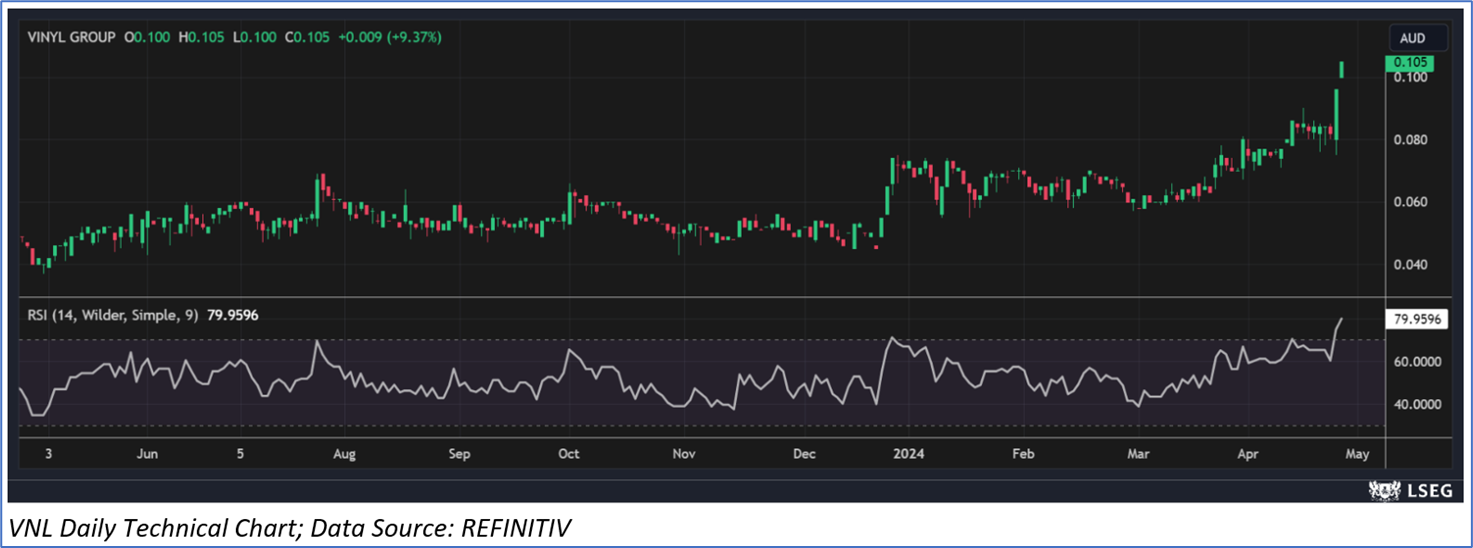Click the Apr date on time axis
The width and height of the screenshot is (1473, 548).
1246,454
